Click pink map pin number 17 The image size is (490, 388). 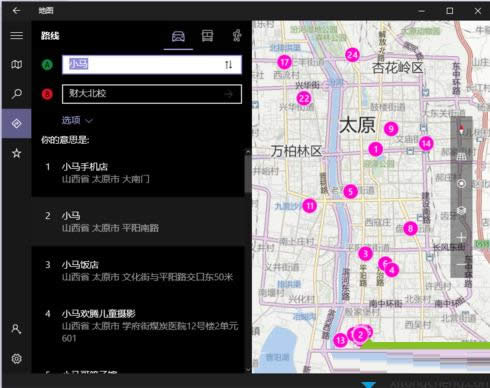click(x=284, y=62)
